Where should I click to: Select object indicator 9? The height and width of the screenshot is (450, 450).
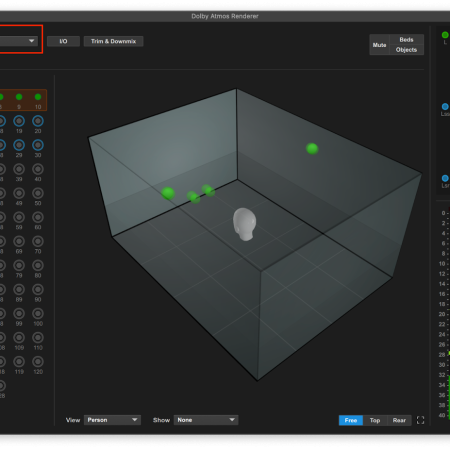19,97
